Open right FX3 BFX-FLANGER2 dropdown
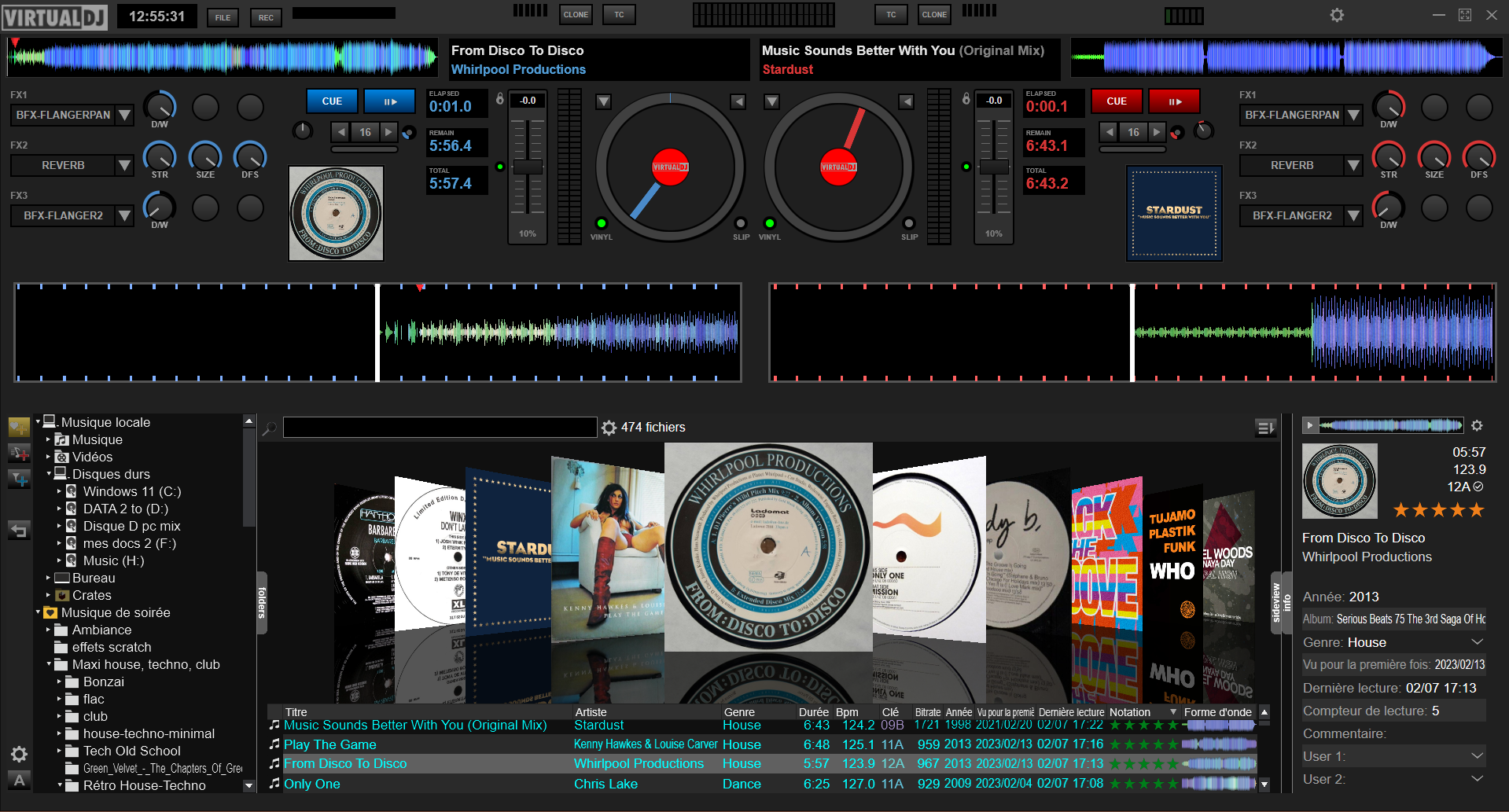The width and height of the screenshot is (1509, 812). (x=1353, y=215)
